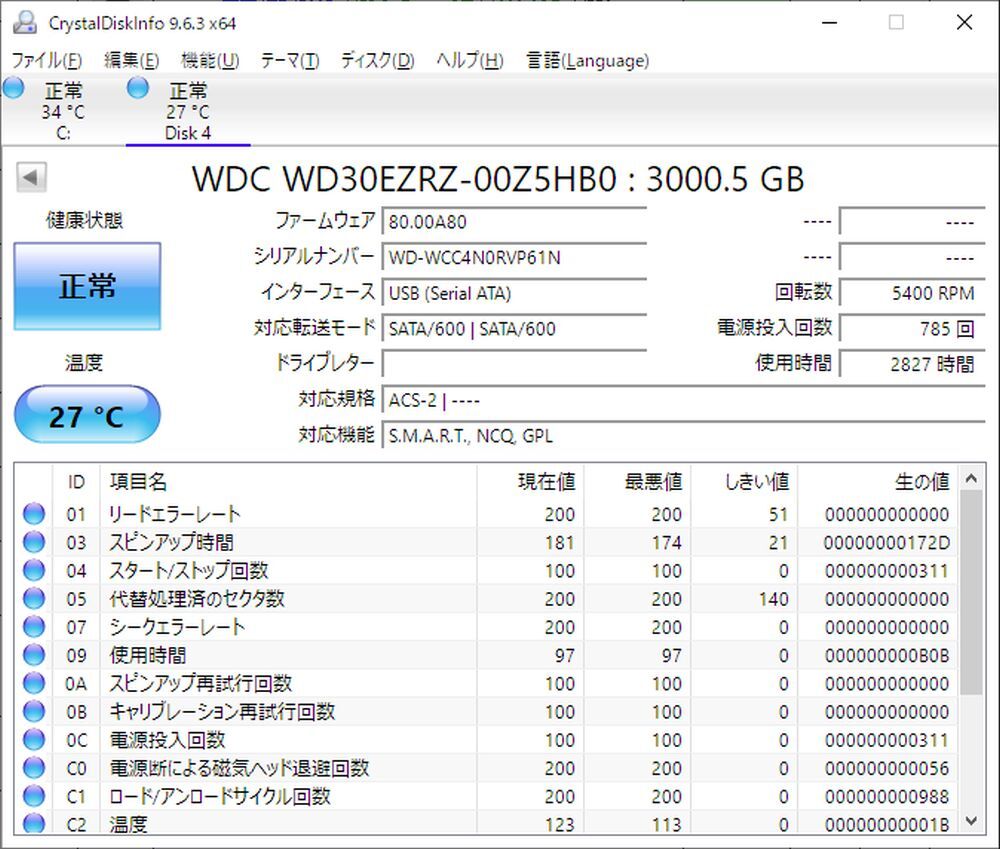This screenshot has width=1000, height=849.
Task: Click the interface field USB (Serial ATA)
Action: [x=514, y=293]
